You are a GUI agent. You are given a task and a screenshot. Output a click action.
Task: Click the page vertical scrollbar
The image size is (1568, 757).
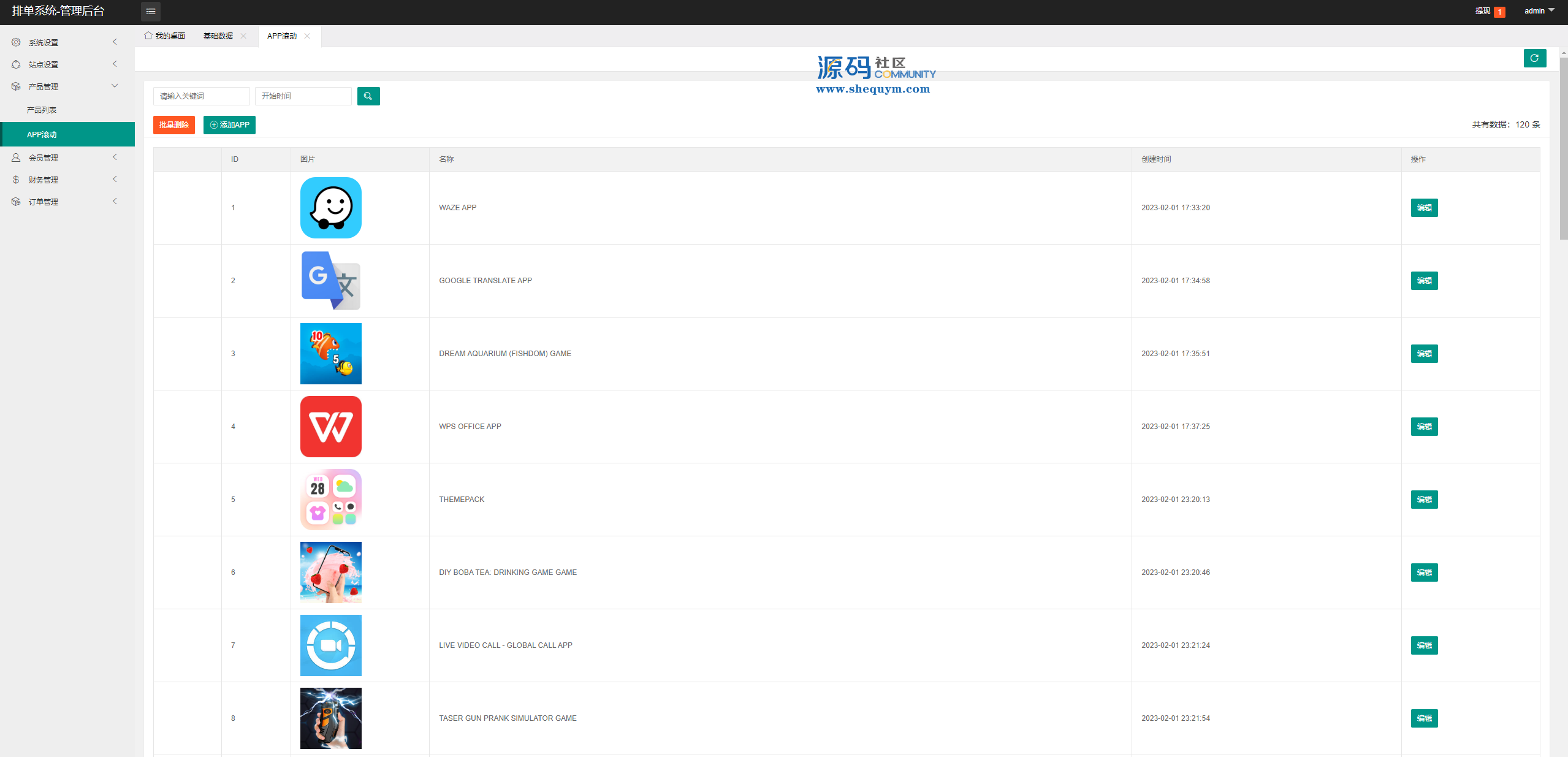[1564, 149]
